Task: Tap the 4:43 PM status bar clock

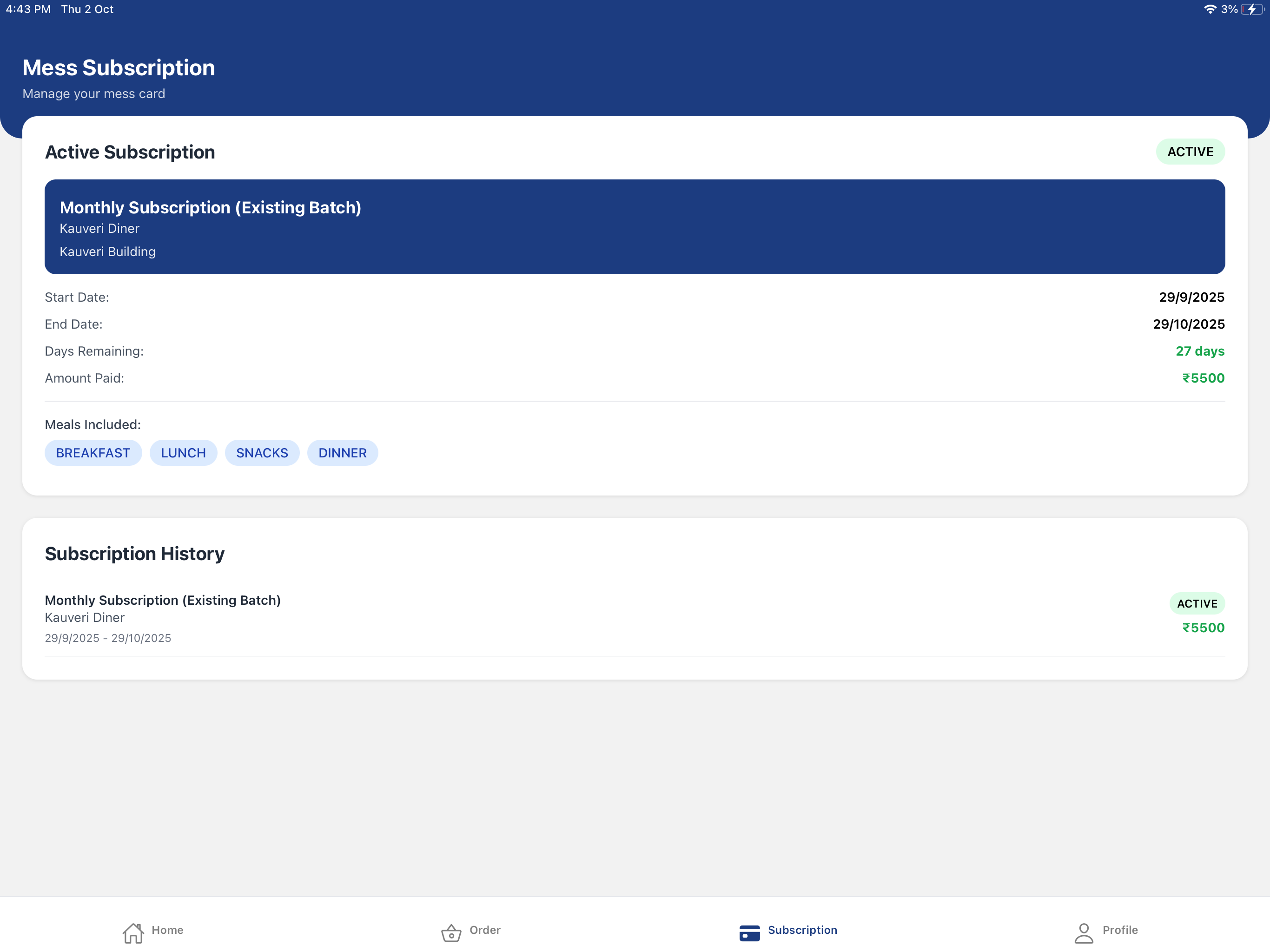Action: 28,9
